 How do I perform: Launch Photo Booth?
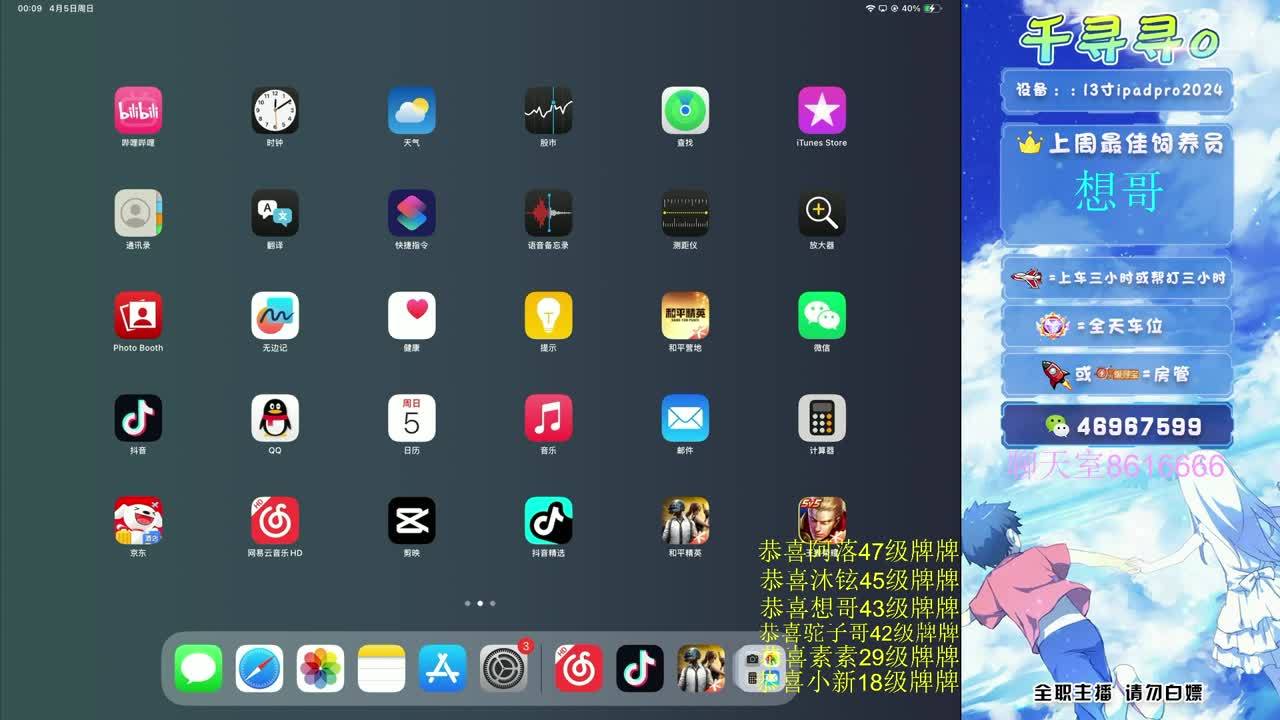(x=138, y=316)
